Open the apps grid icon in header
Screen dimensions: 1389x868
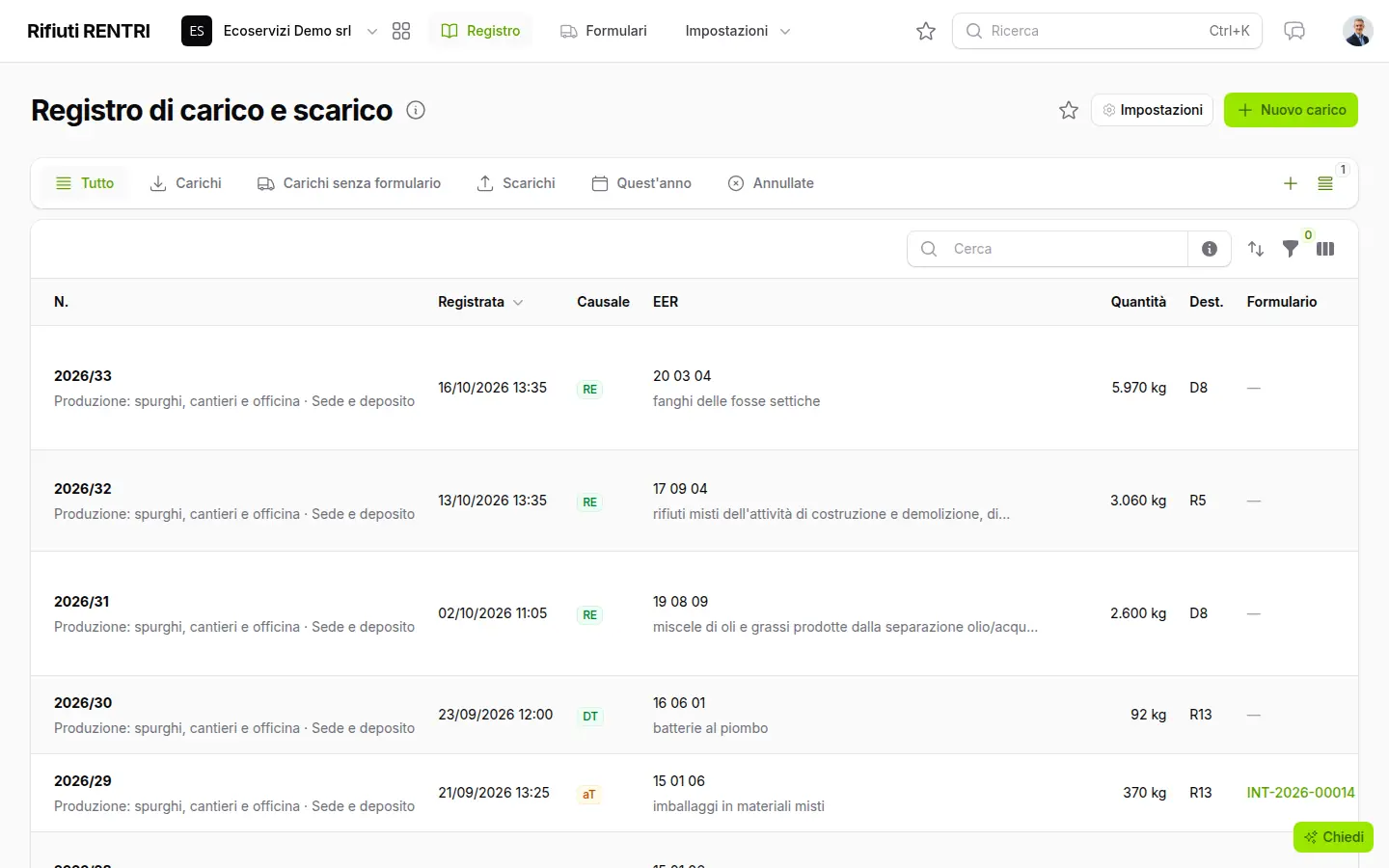401,31
